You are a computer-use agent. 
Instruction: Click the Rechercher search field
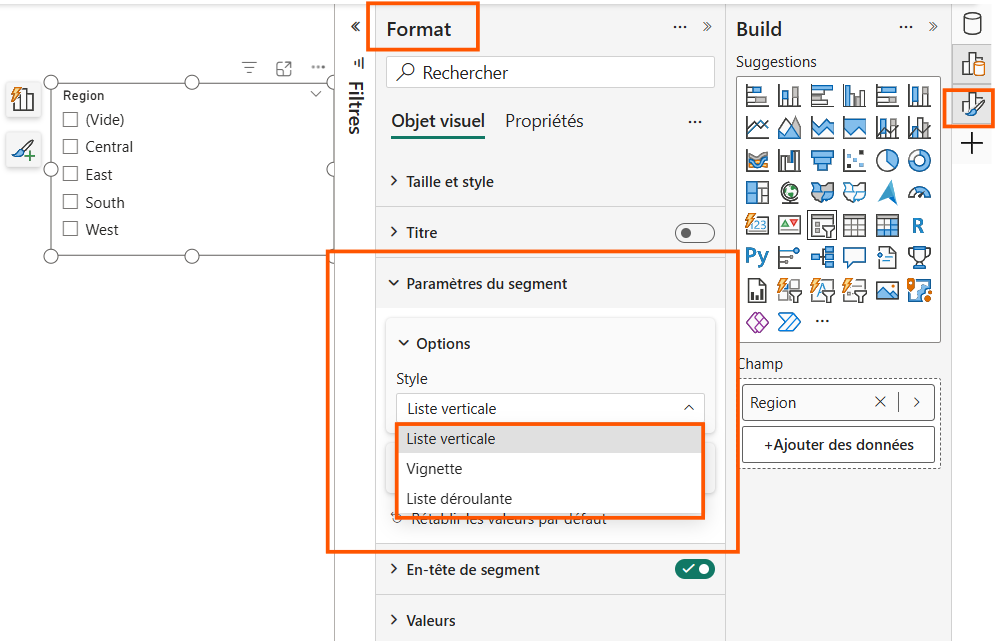tap(550, 72)
